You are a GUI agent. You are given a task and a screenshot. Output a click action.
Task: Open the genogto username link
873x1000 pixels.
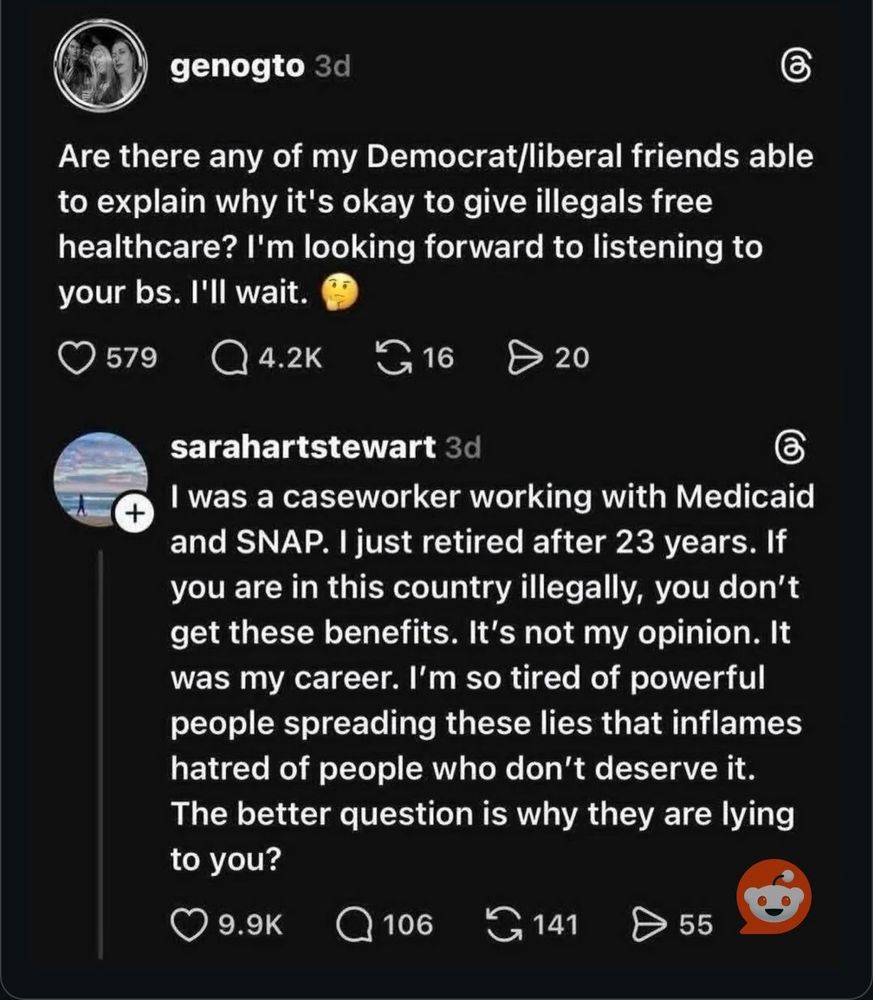click(x=237, y=66)
